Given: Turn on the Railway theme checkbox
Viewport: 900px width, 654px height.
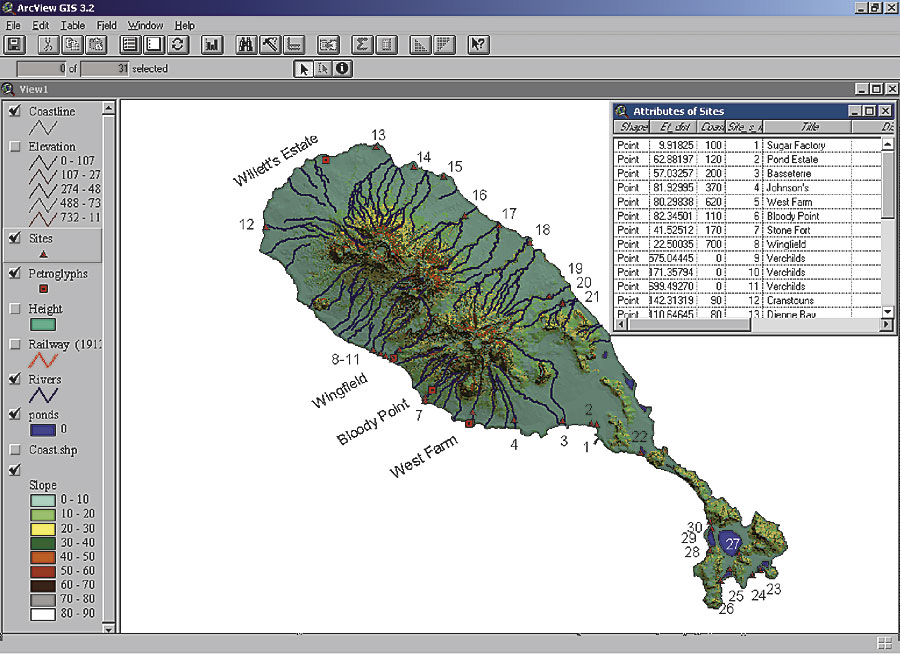Looking at the screenshot, I should pyautogui.click(x=14, y=344).
